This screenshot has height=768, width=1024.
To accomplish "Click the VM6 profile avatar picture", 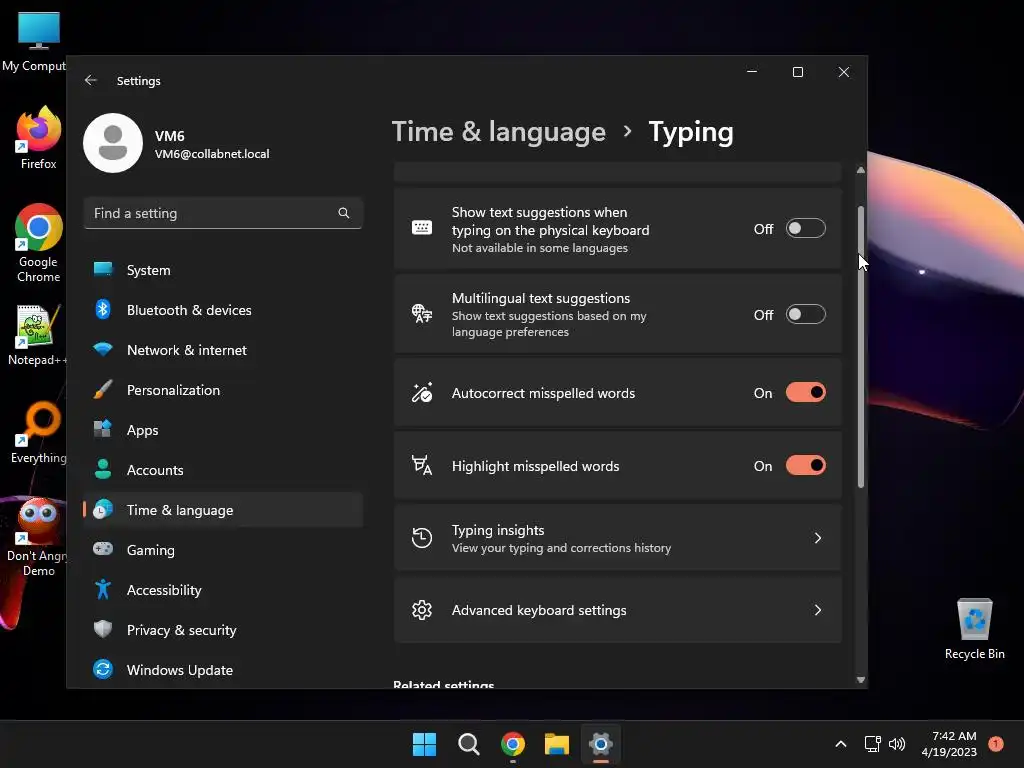I will 113,143.
